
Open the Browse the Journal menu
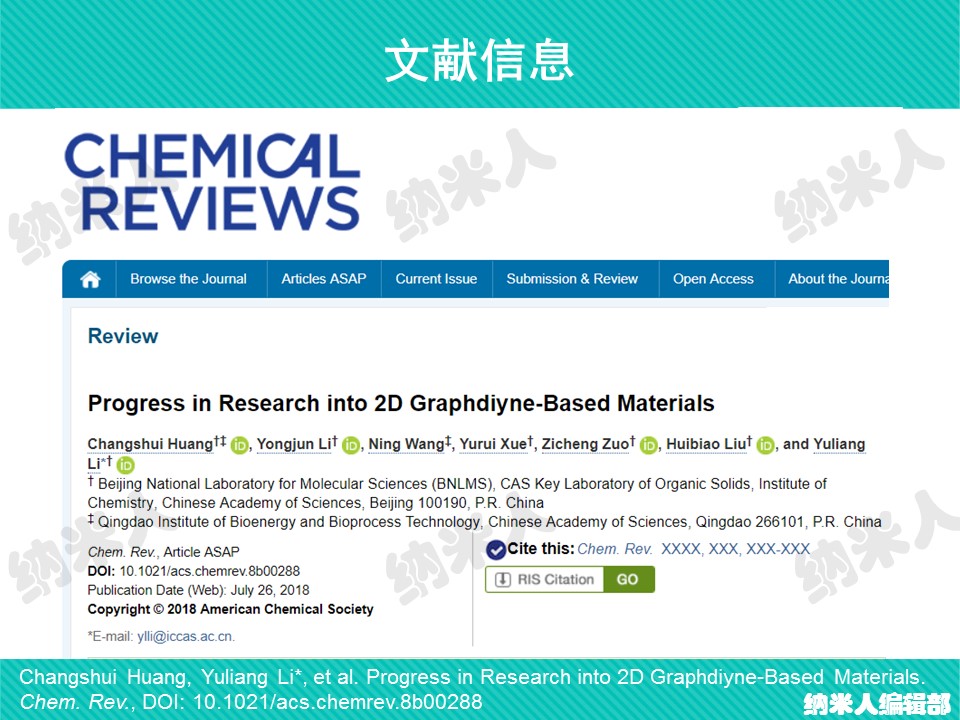click(189, 279)
